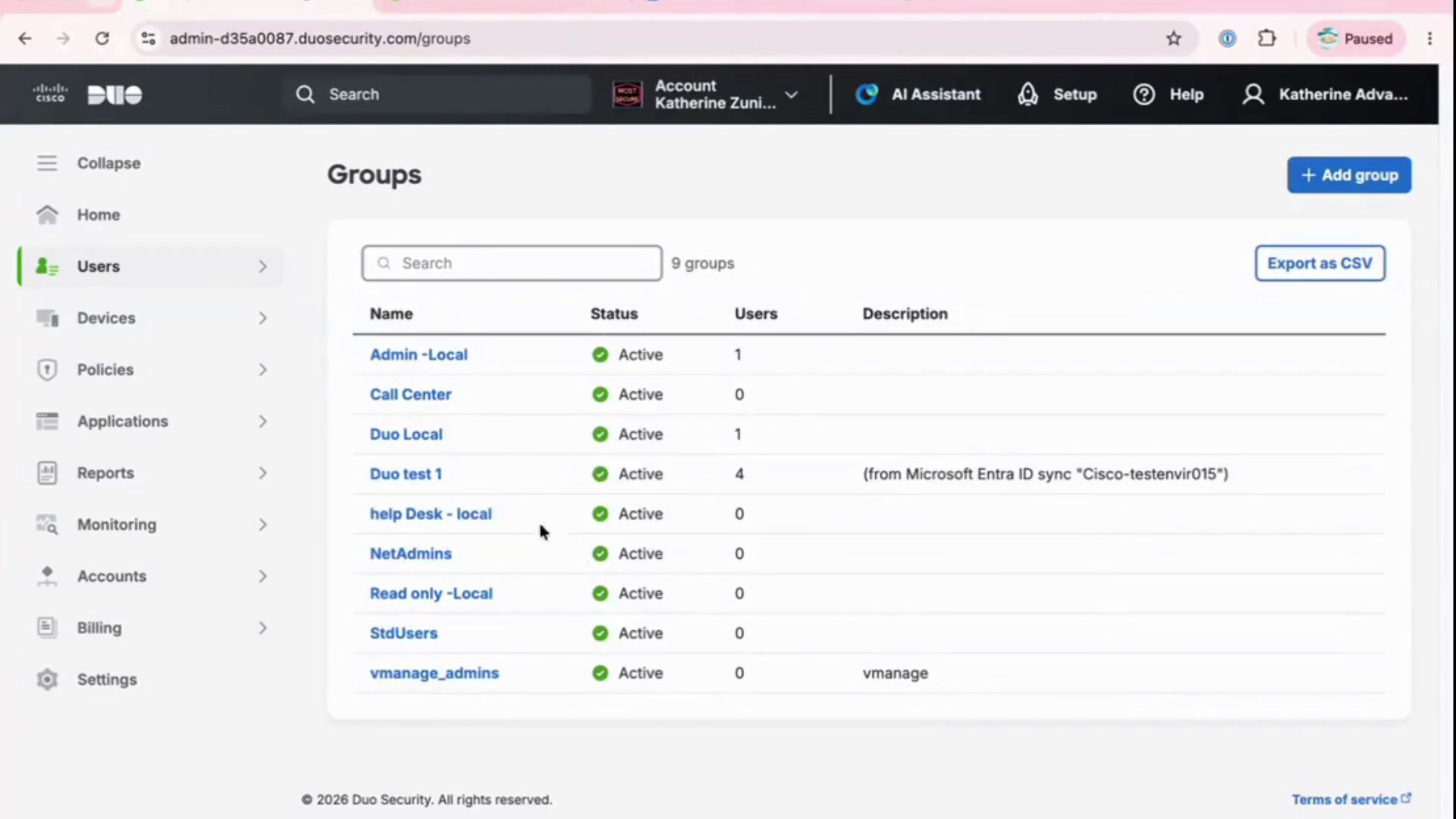Screen dimensions: 1456x819
Task: Open Chrome three-dot menu
Action: click(x=1429, y=39)
